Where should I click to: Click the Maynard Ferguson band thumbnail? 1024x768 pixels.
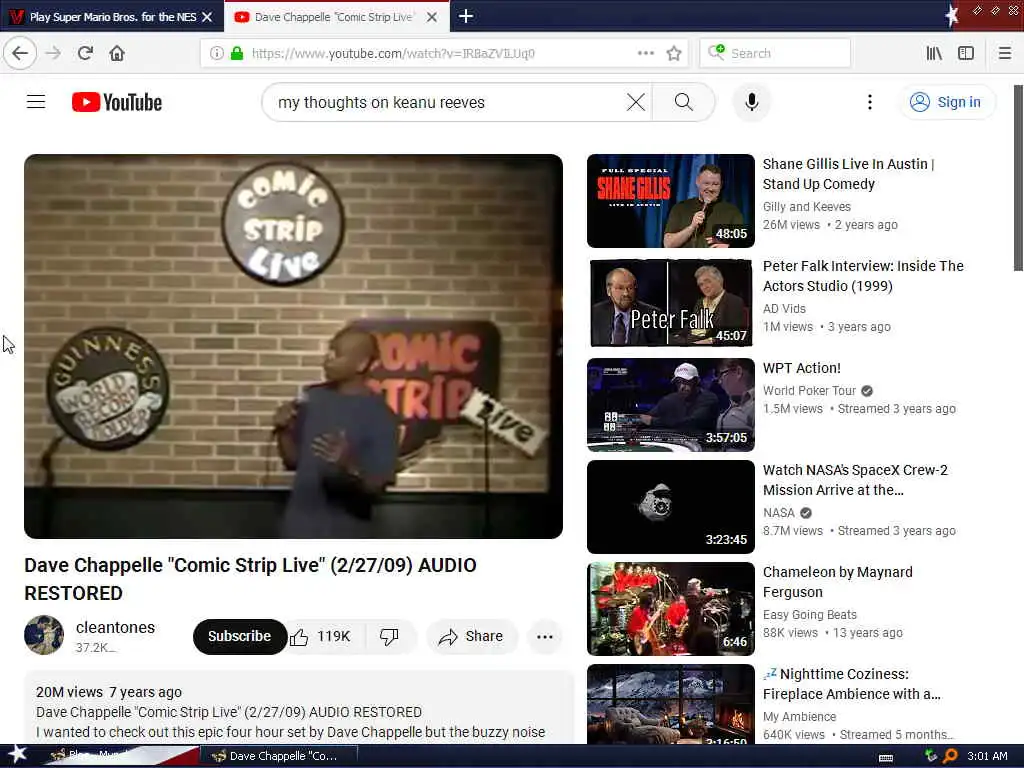click(671, 609)
